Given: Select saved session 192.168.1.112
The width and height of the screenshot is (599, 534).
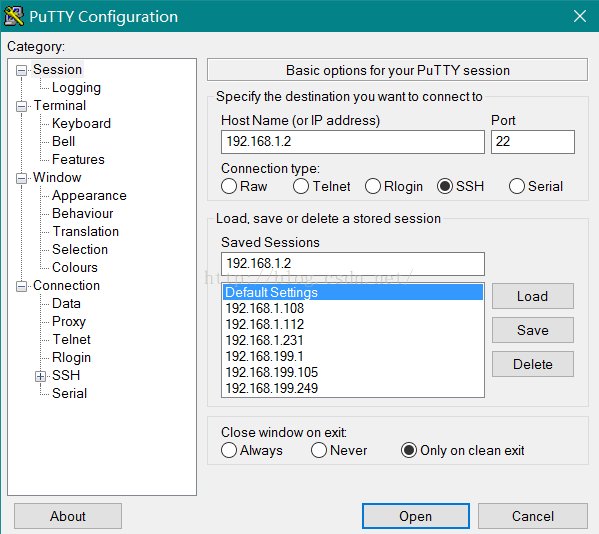Looking at the screenshot, I should (x=353, y=324).
